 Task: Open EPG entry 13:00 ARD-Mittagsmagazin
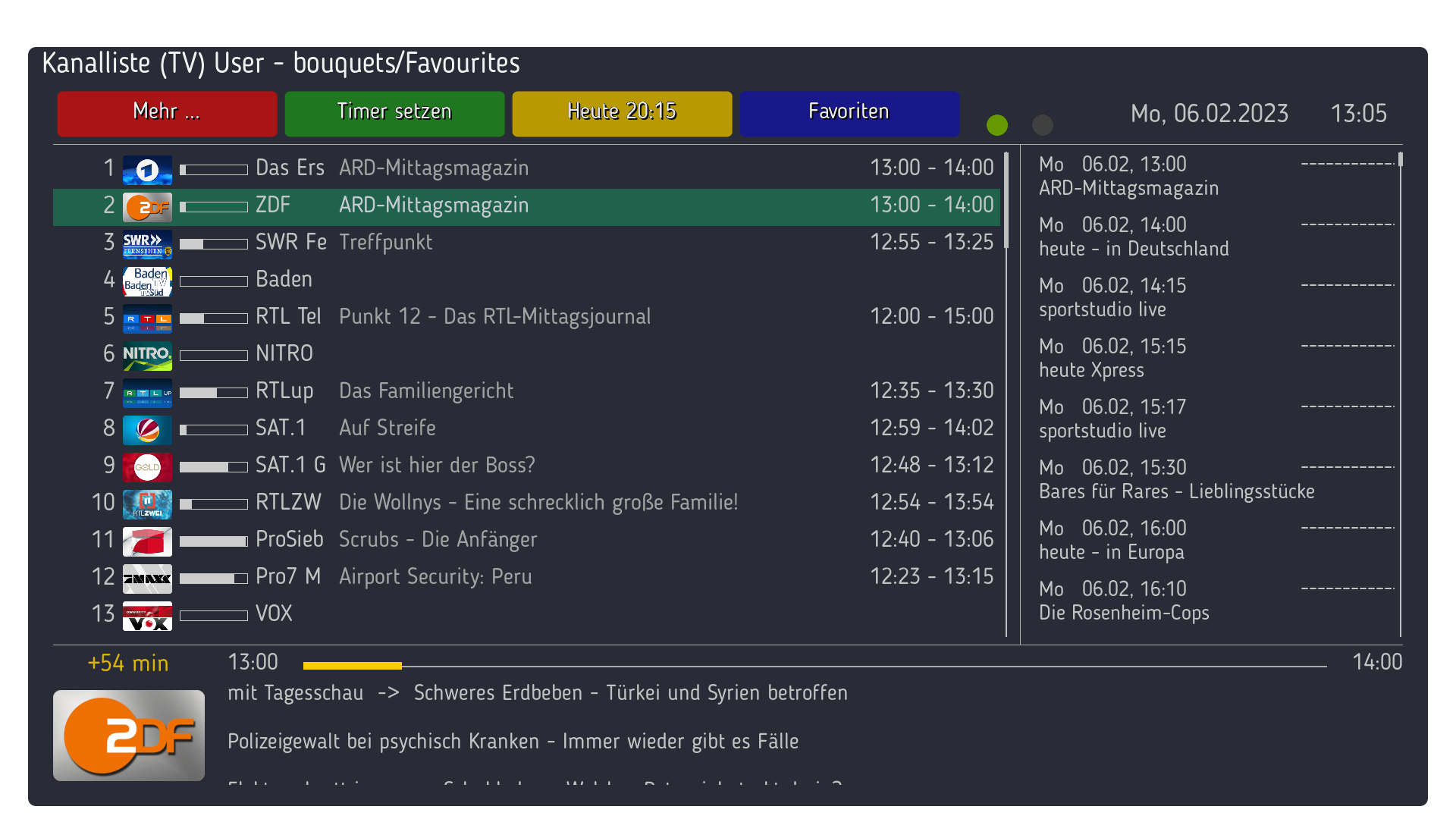pos(1216,177)
